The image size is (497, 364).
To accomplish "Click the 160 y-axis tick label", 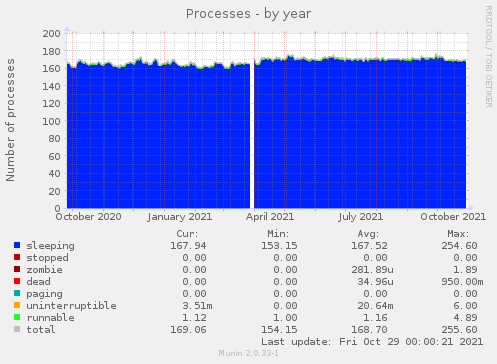I will point(51,68).
